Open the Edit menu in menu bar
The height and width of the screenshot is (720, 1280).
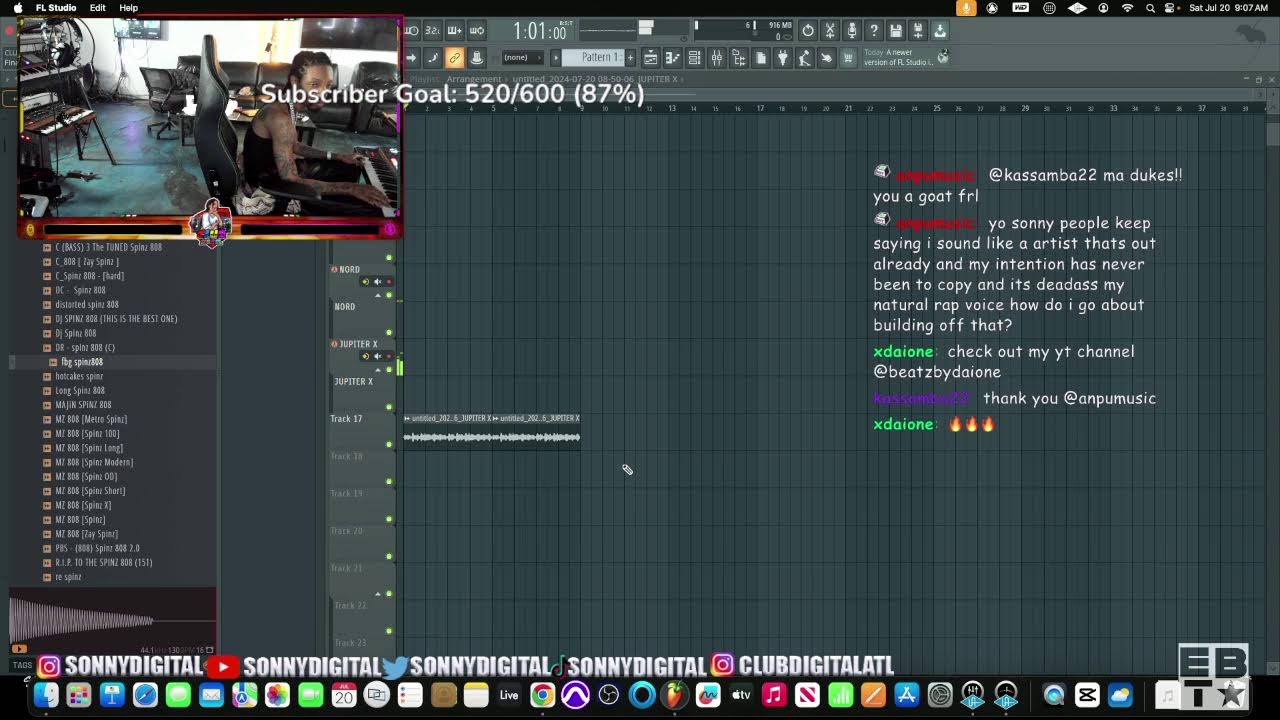coord(98,8)
